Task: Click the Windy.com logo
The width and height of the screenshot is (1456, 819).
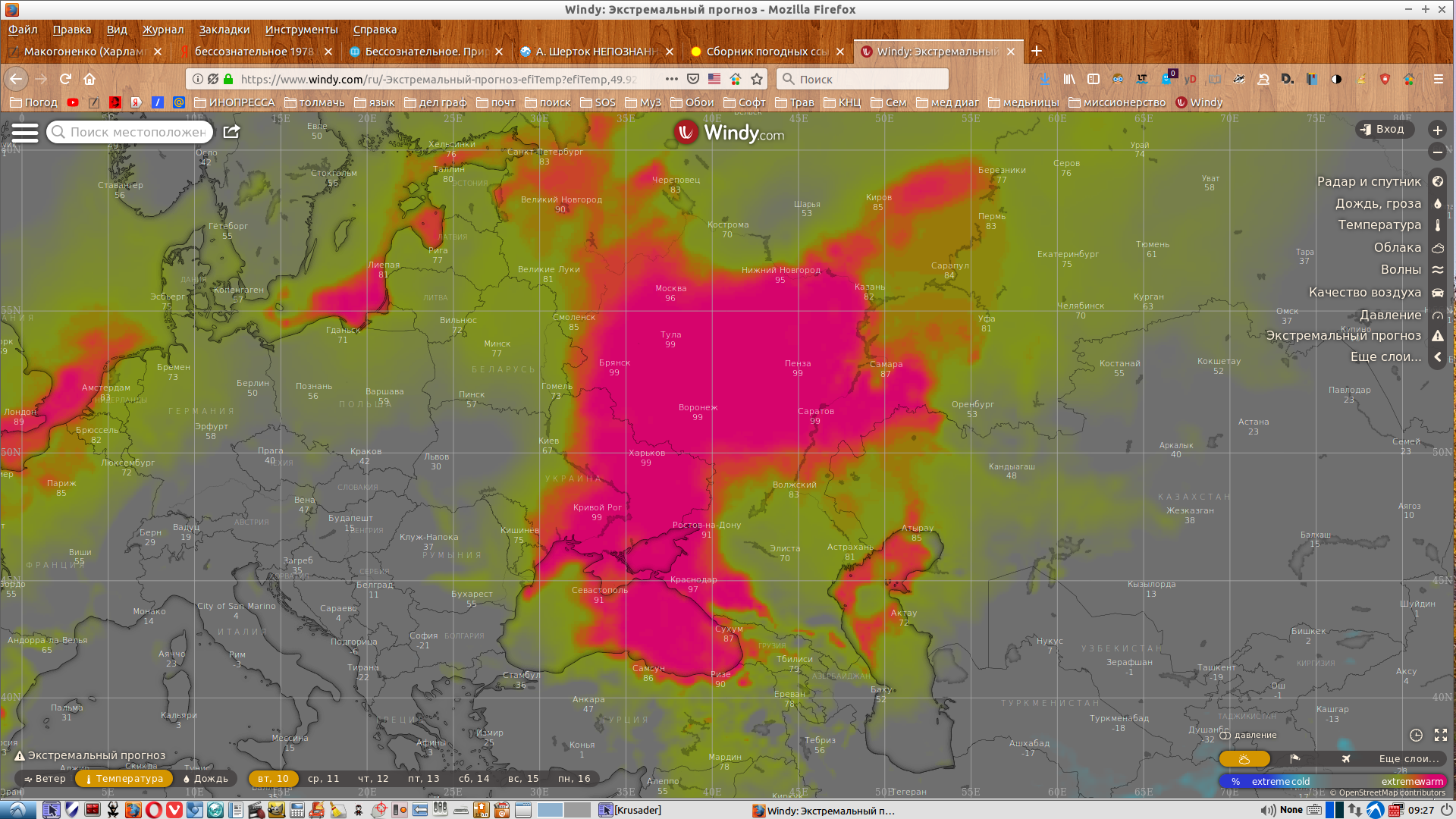Action: coord(729,133)
